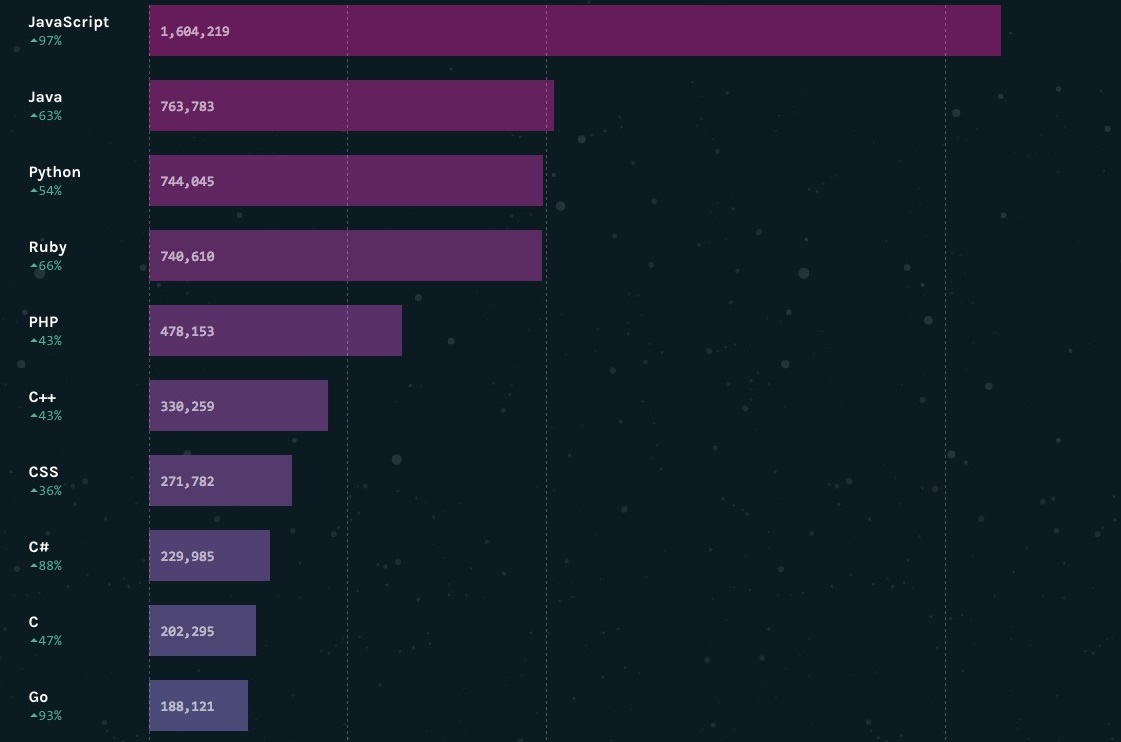The height and width of the screenshot is (742, 1121).
Task: Select the Python bar showing 744,045
Action: tap(346, 181)
